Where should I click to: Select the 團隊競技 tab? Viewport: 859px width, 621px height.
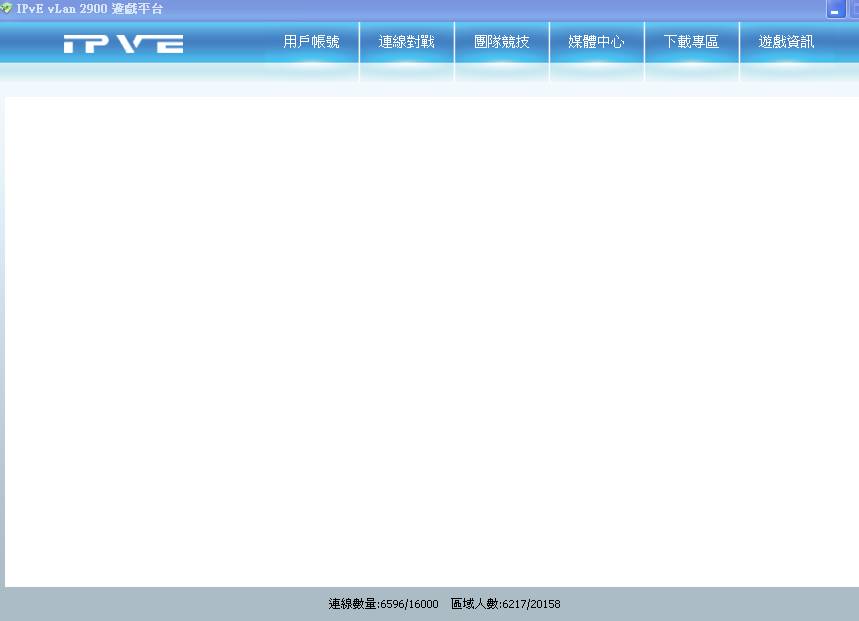(501, 42)
